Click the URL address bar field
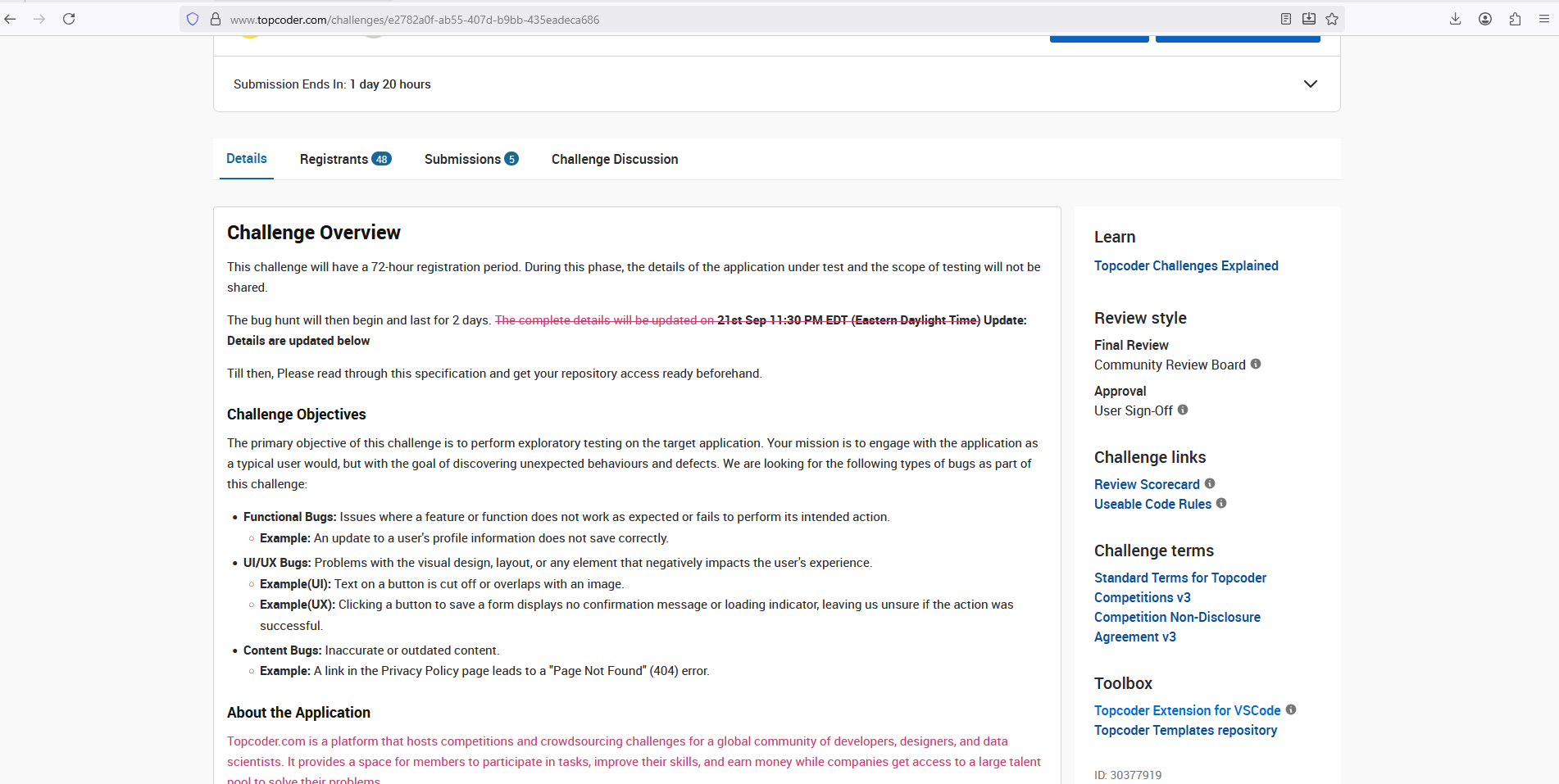This screenshot has height=784, width=1559. pos(738,19)
